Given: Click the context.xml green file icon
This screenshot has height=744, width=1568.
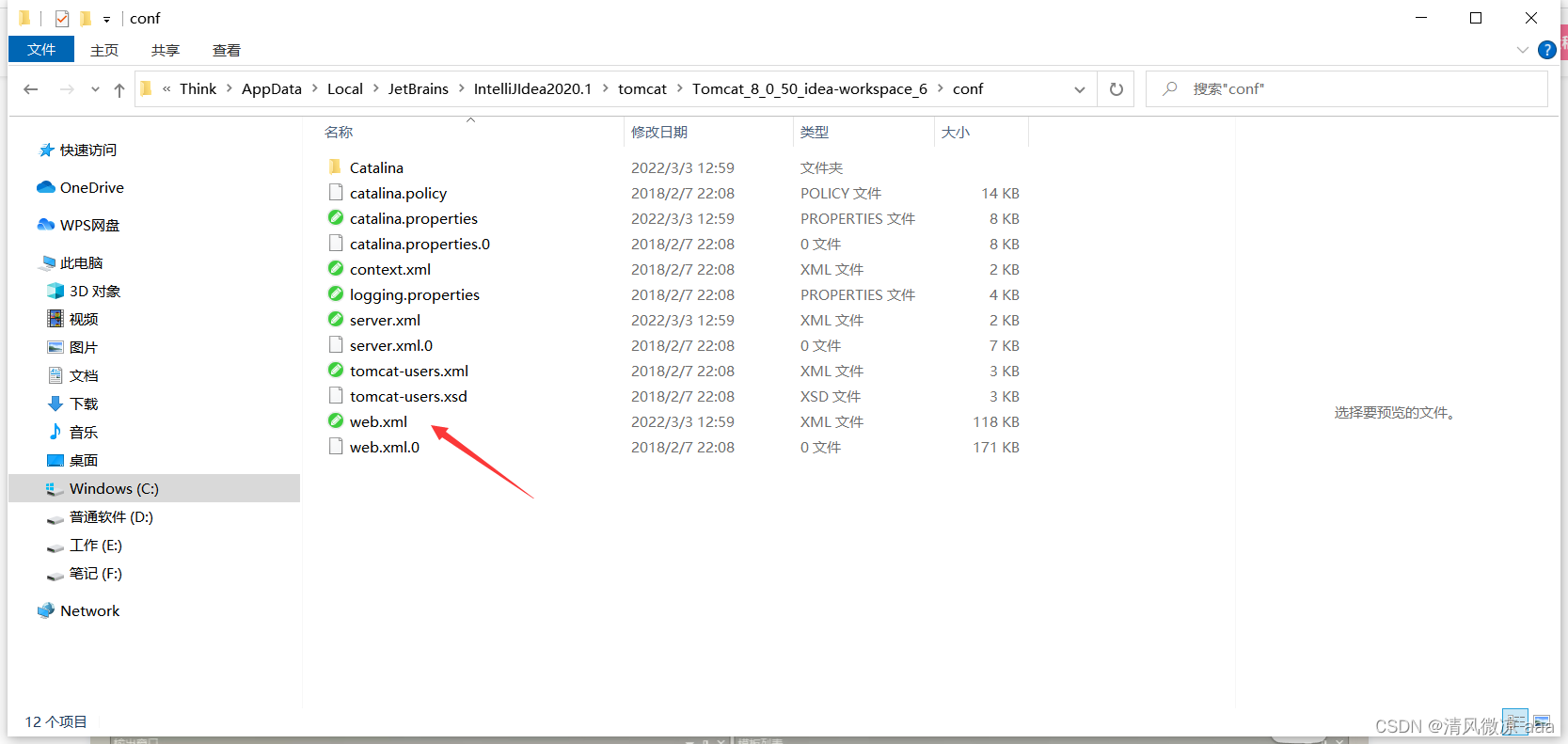Looking at the screenshot, I should click(x=336, y=269).
